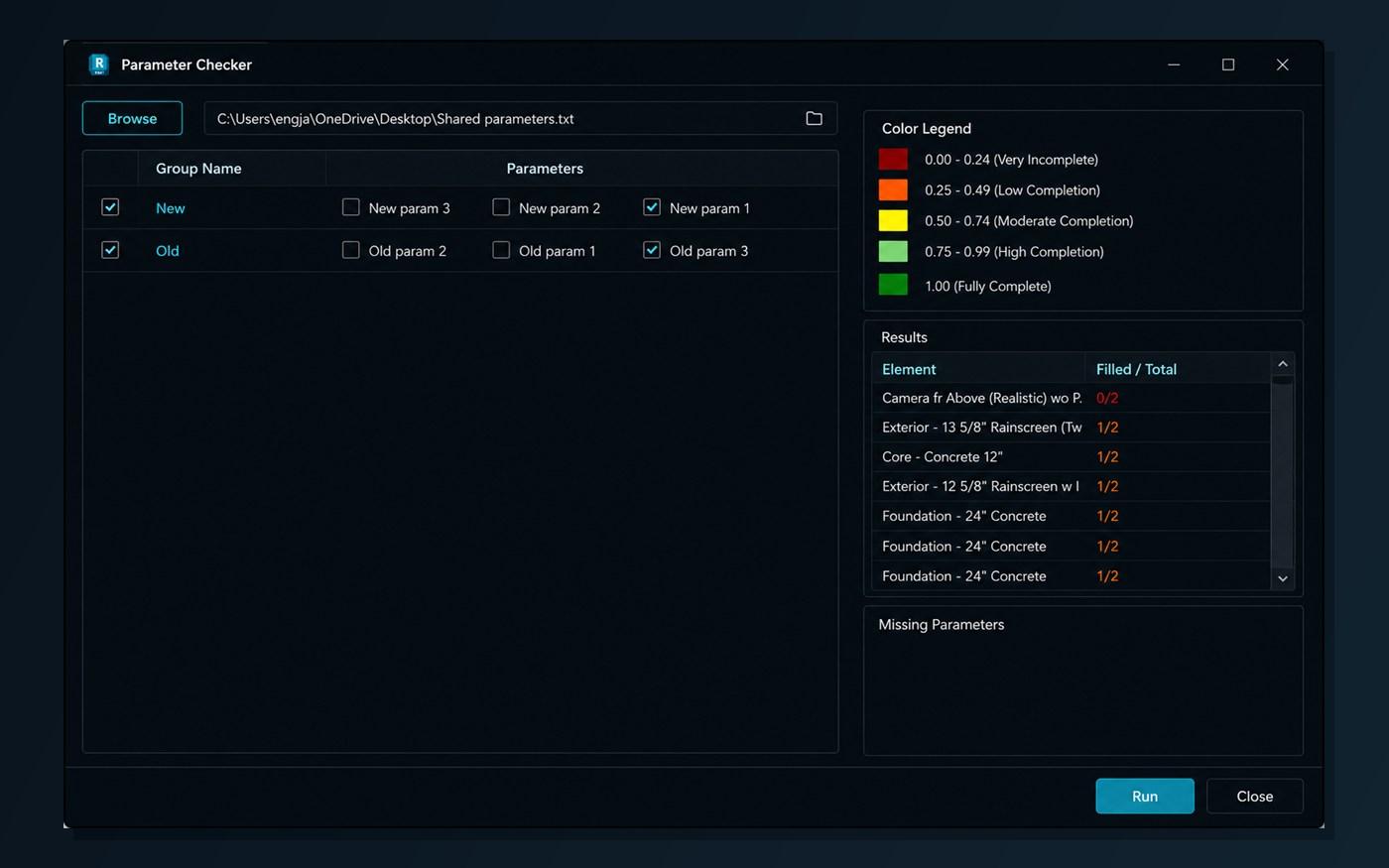Select Exterior - 12 5/8" Rainscreen result row
Viewport: 1389px width, 868px height.
(1072, 486)
